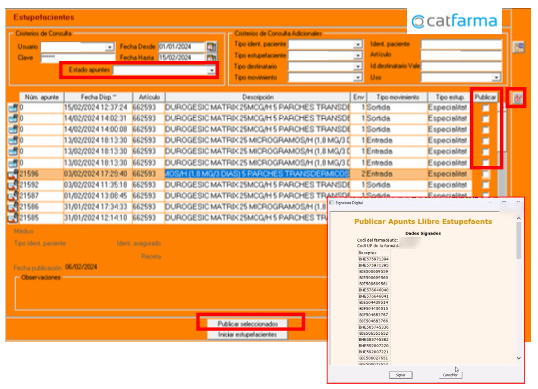Click row icon for apunte 21596
538x389 pixels.
tap(13, 174)
